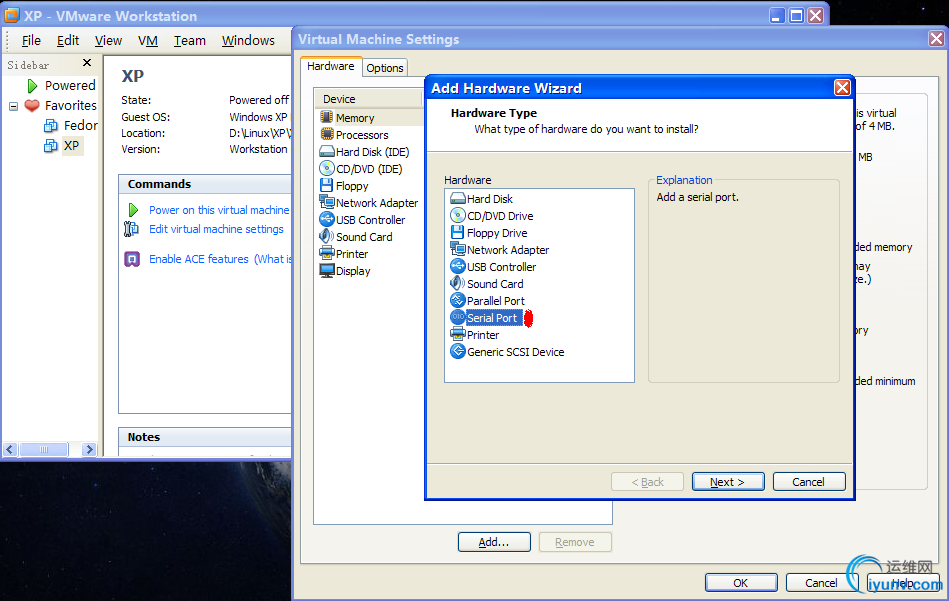Click Memory chip icon in Device list
This screenshot has height=601, width=949.
point(327,117)
